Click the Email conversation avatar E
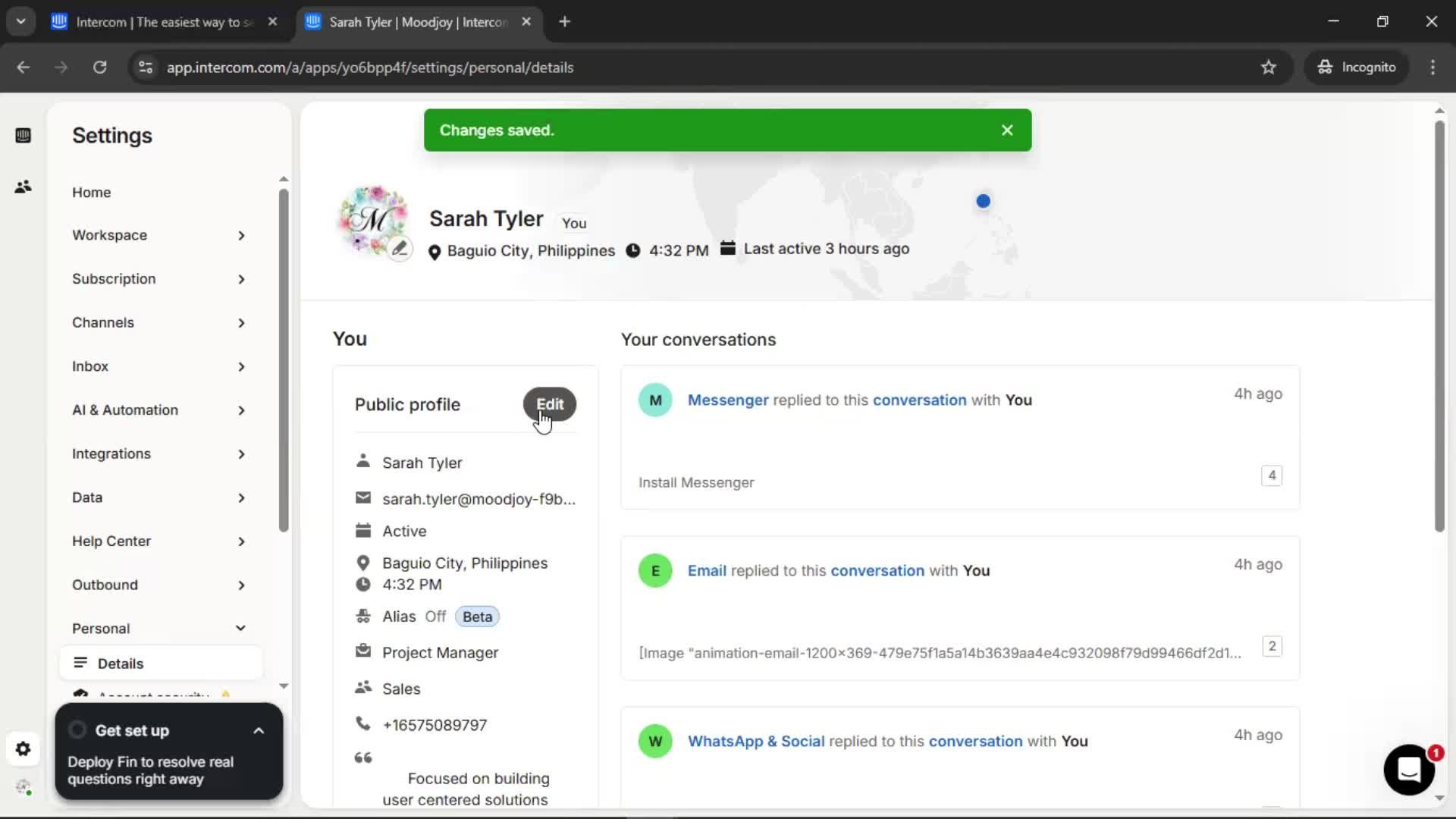Viewport: 1456px width, 819px height. [x=655, y=570]
